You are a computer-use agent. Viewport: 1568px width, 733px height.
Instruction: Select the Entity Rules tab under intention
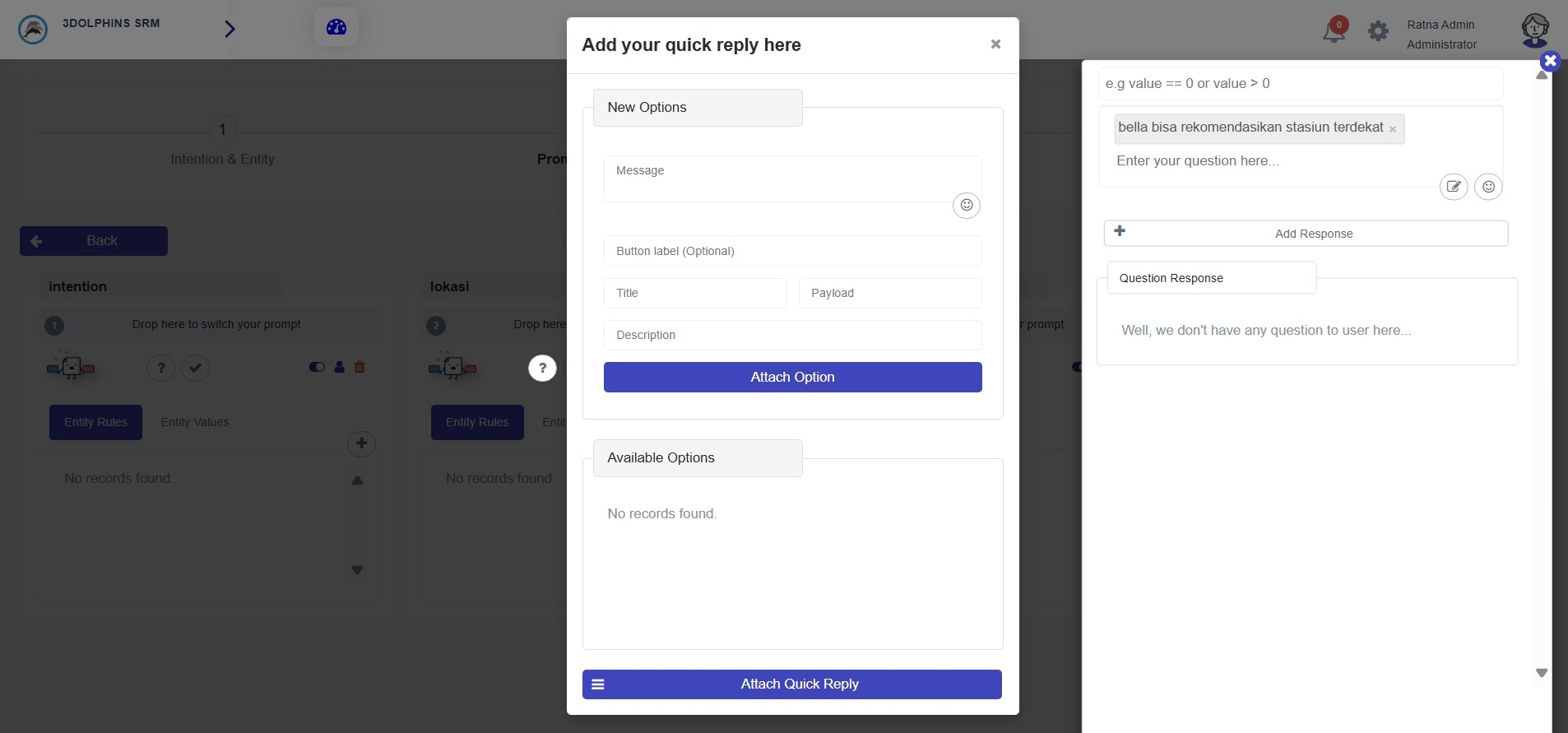tap(95, 422)
